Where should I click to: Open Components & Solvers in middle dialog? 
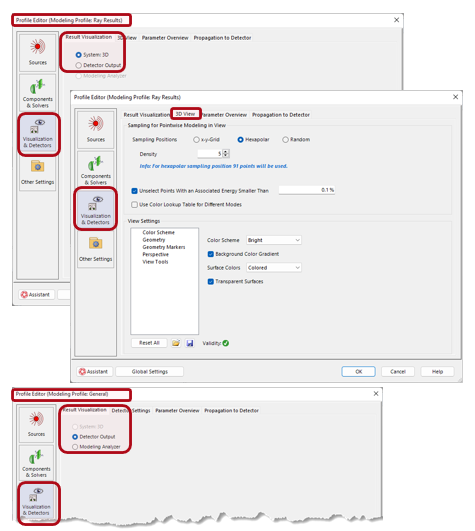click(x=95, y=169)
